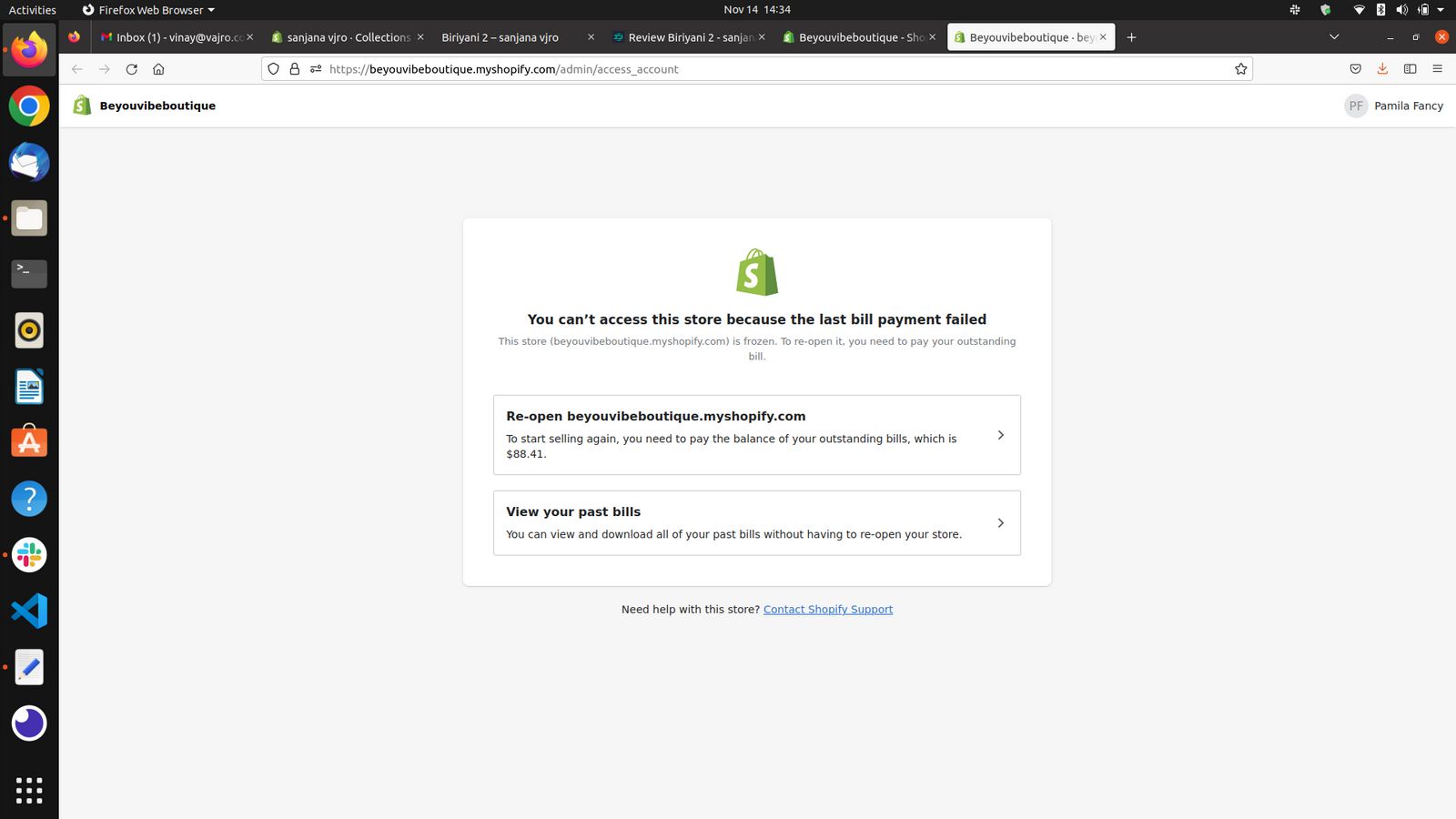Image resolution: width=1456 pixels, height=819 pixels.
Task: Open Pamila Fancy account menu
Action: point(1394,106)
